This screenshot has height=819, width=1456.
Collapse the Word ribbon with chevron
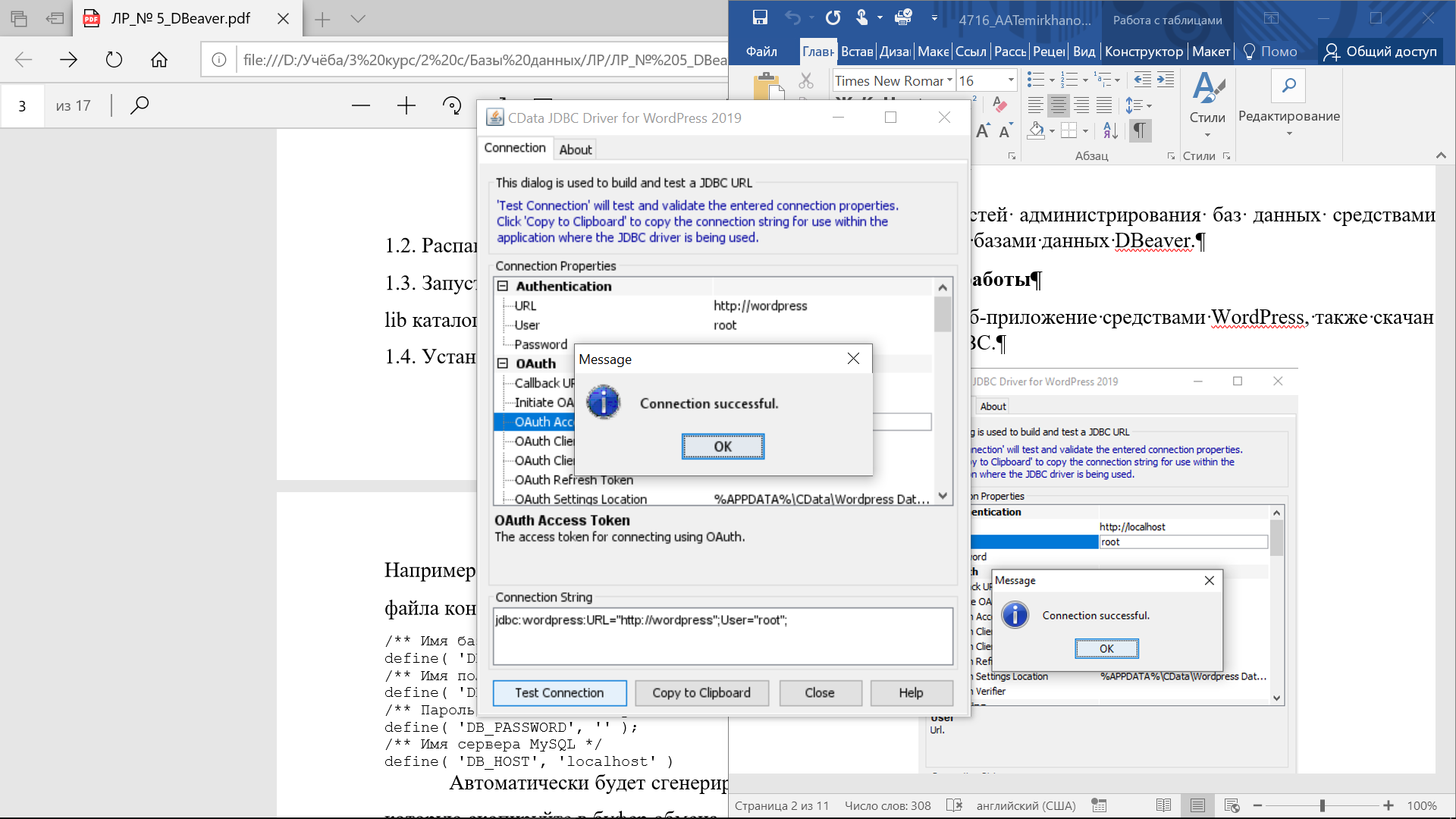1441,155
